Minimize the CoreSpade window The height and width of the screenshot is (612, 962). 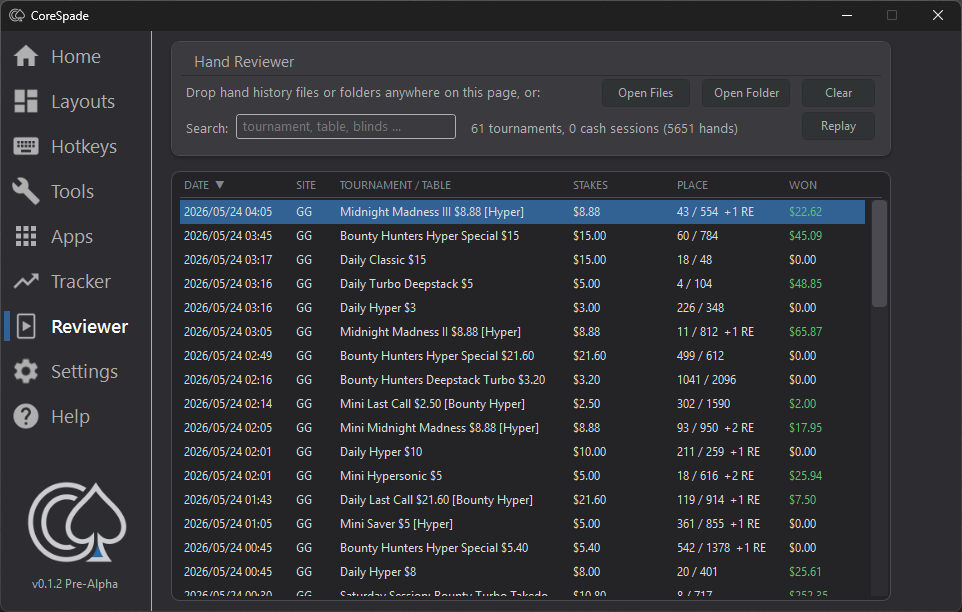[x=847, y=15]
